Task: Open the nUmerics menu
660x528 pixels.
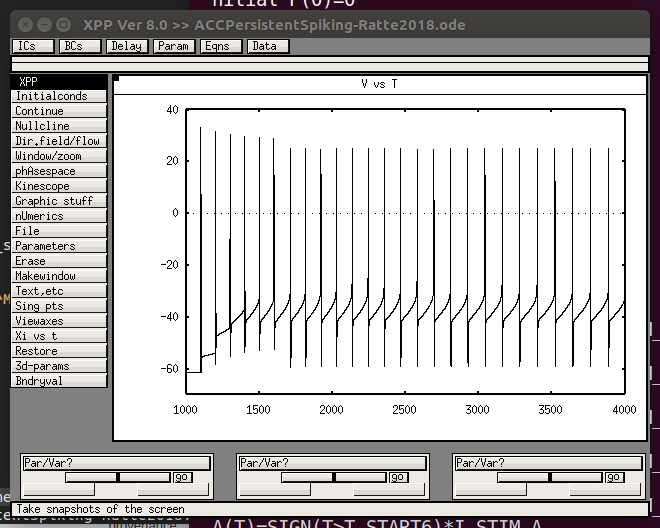Action: point(59,216)
